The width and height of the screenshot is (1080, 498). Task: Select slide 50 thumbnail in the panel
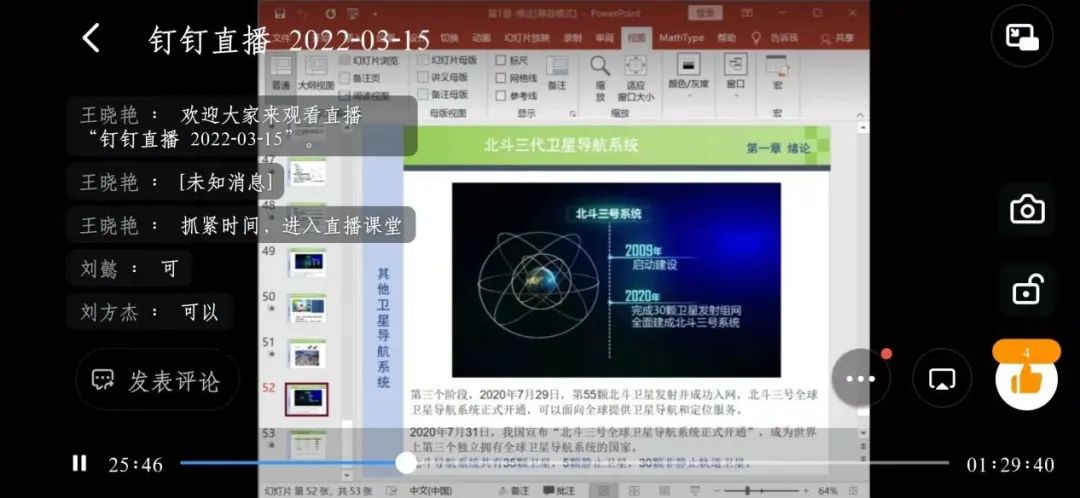tap(306, 307)
